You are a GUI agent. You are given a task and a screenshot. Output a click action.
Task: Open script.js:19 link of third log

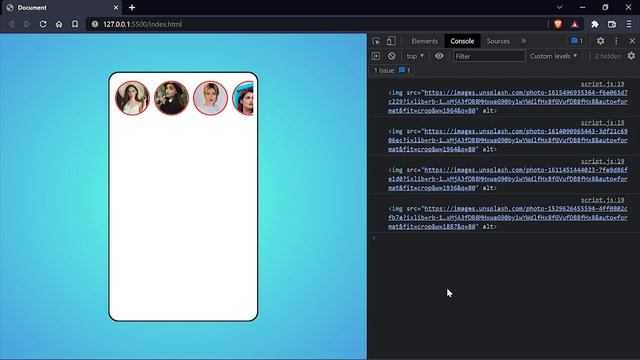pyautogui.click(x=602, y=161)
